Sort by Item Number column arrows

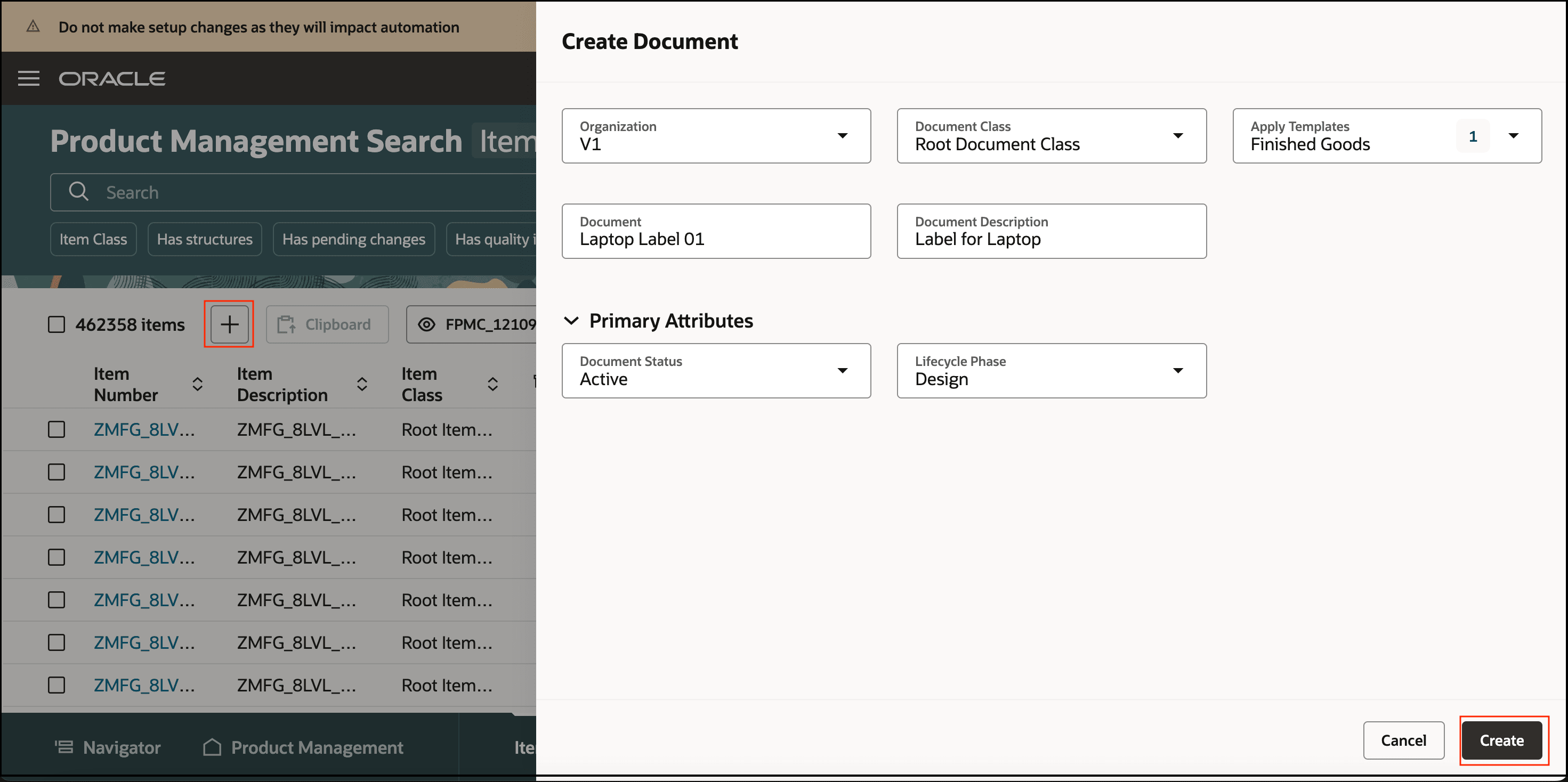point(197,384)
